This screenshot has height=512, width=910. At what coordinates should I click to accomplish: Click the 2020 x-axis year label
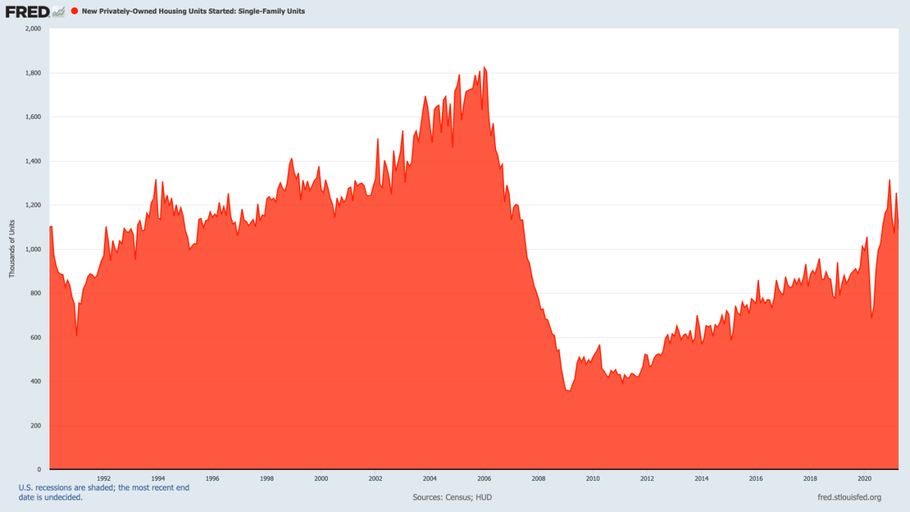tap(865, 479)
